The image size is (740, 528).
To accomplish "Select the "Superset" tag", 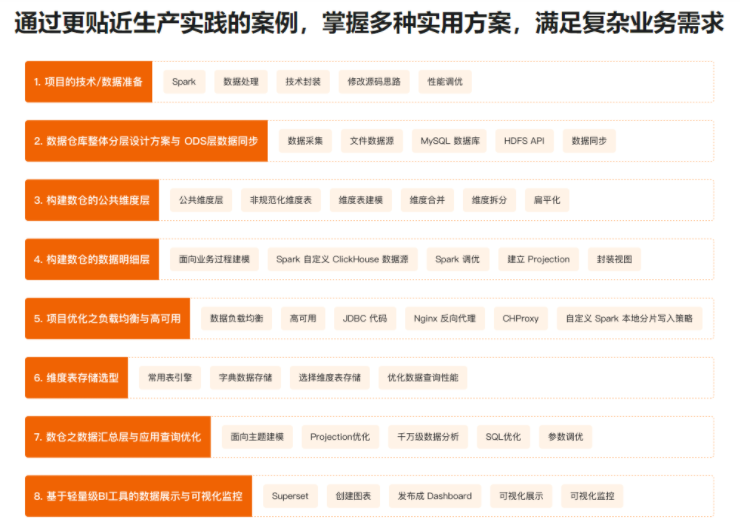I will pos(290,496).
